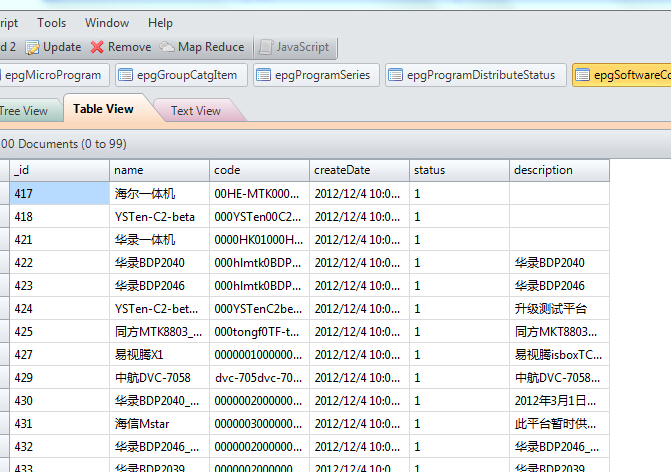Click description cell 升级测试平台

pyautogui.click(x=559, y=309)
